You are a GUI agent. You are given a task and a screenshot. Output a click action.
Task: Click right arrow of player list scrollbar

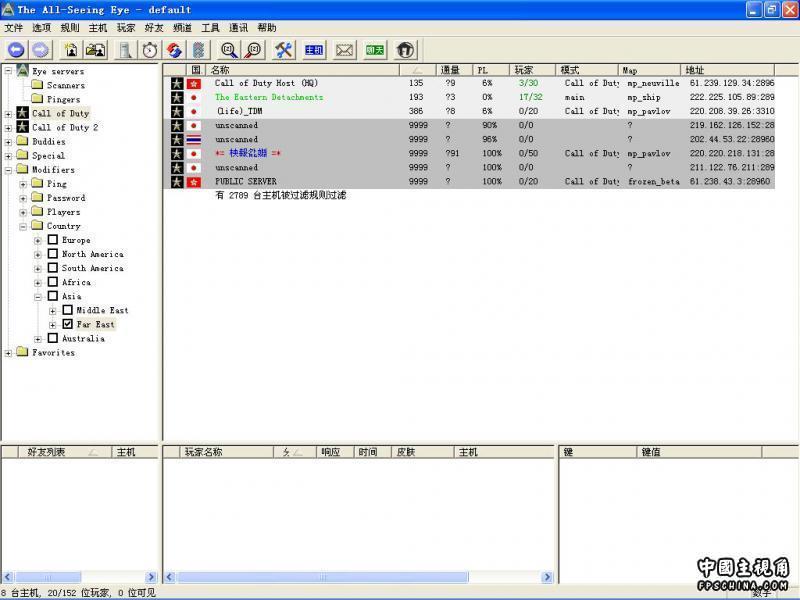(547, 577)
